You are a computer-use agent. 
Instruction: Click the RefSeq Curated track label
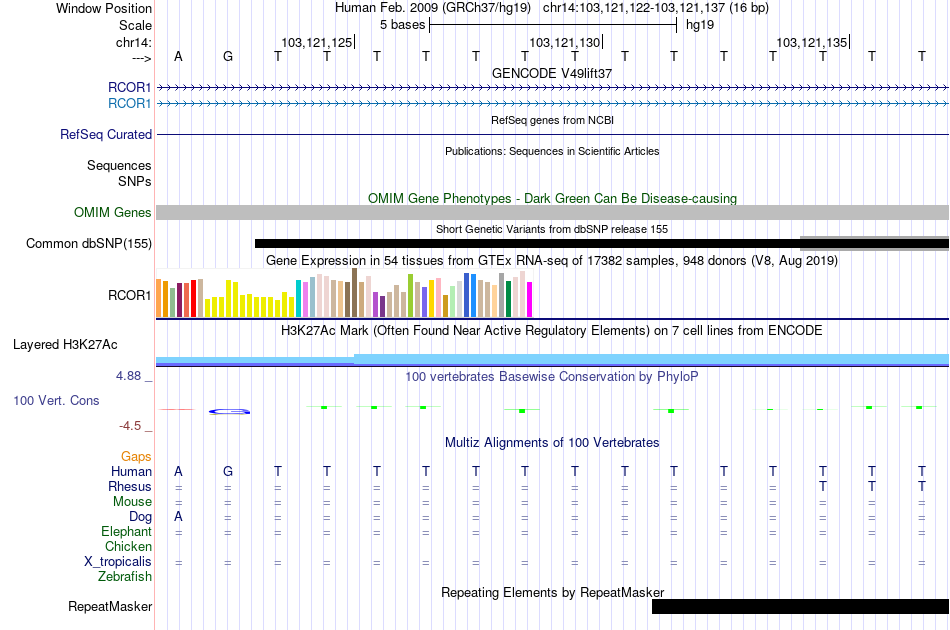pos(105,134)
